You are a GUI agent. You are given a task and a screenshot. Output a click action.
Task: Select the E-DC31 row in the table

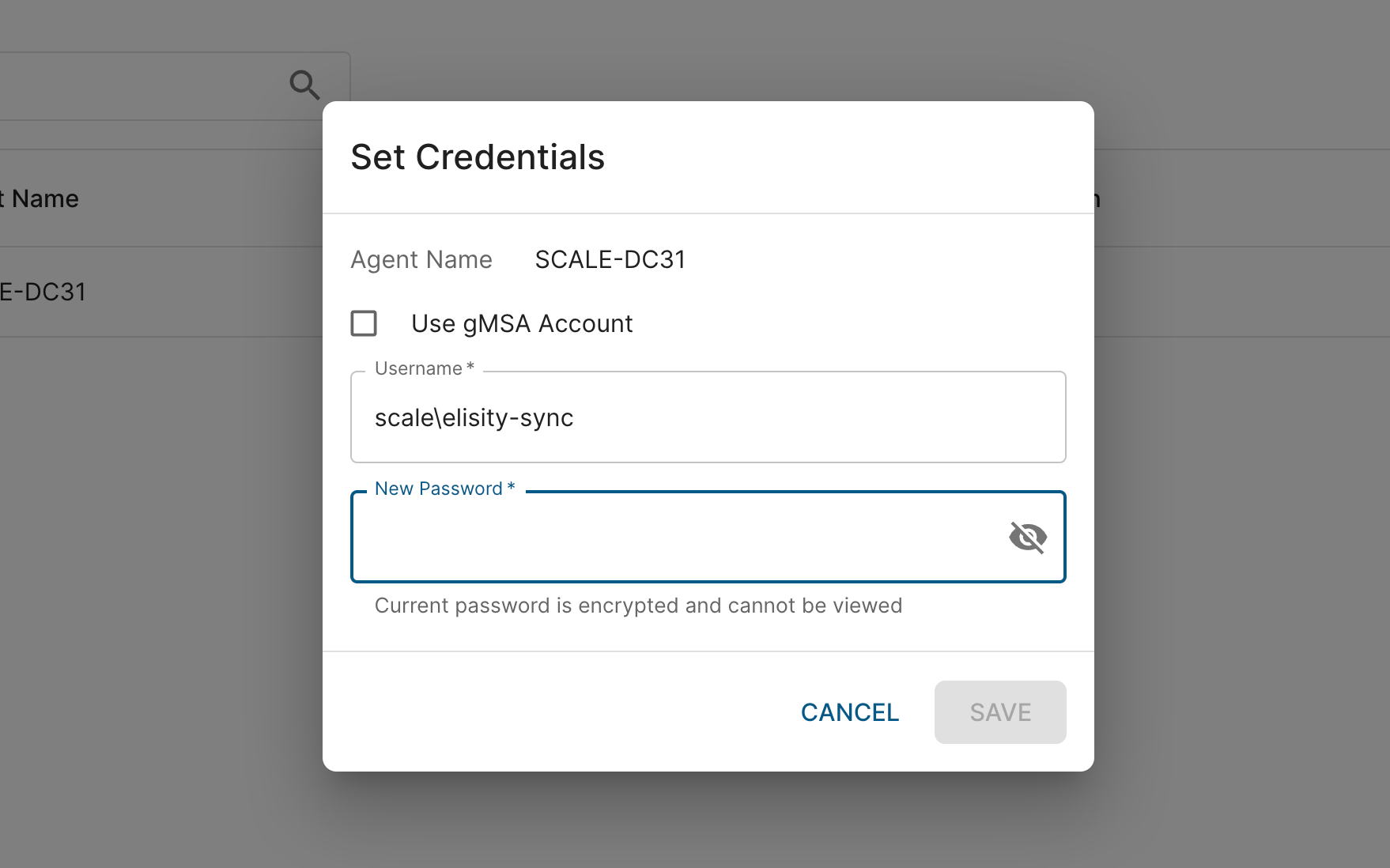click(44, 291)
